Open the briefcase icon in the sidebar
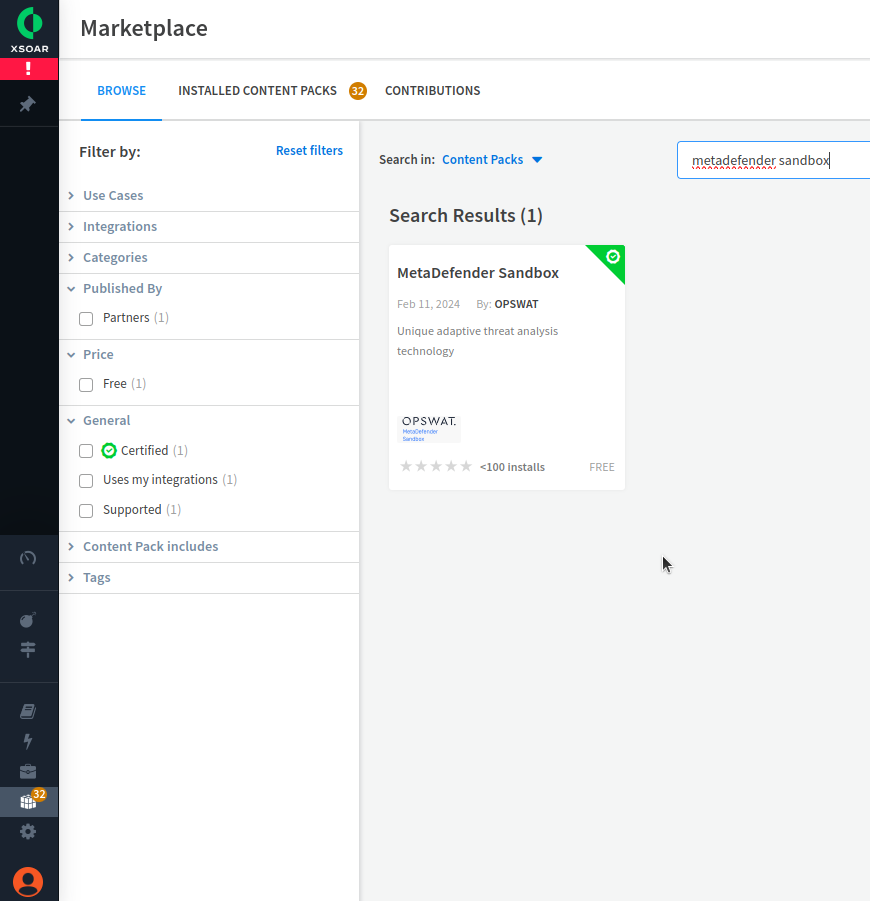The width and height of the screenshot is (870, 901). pos(28,771)
